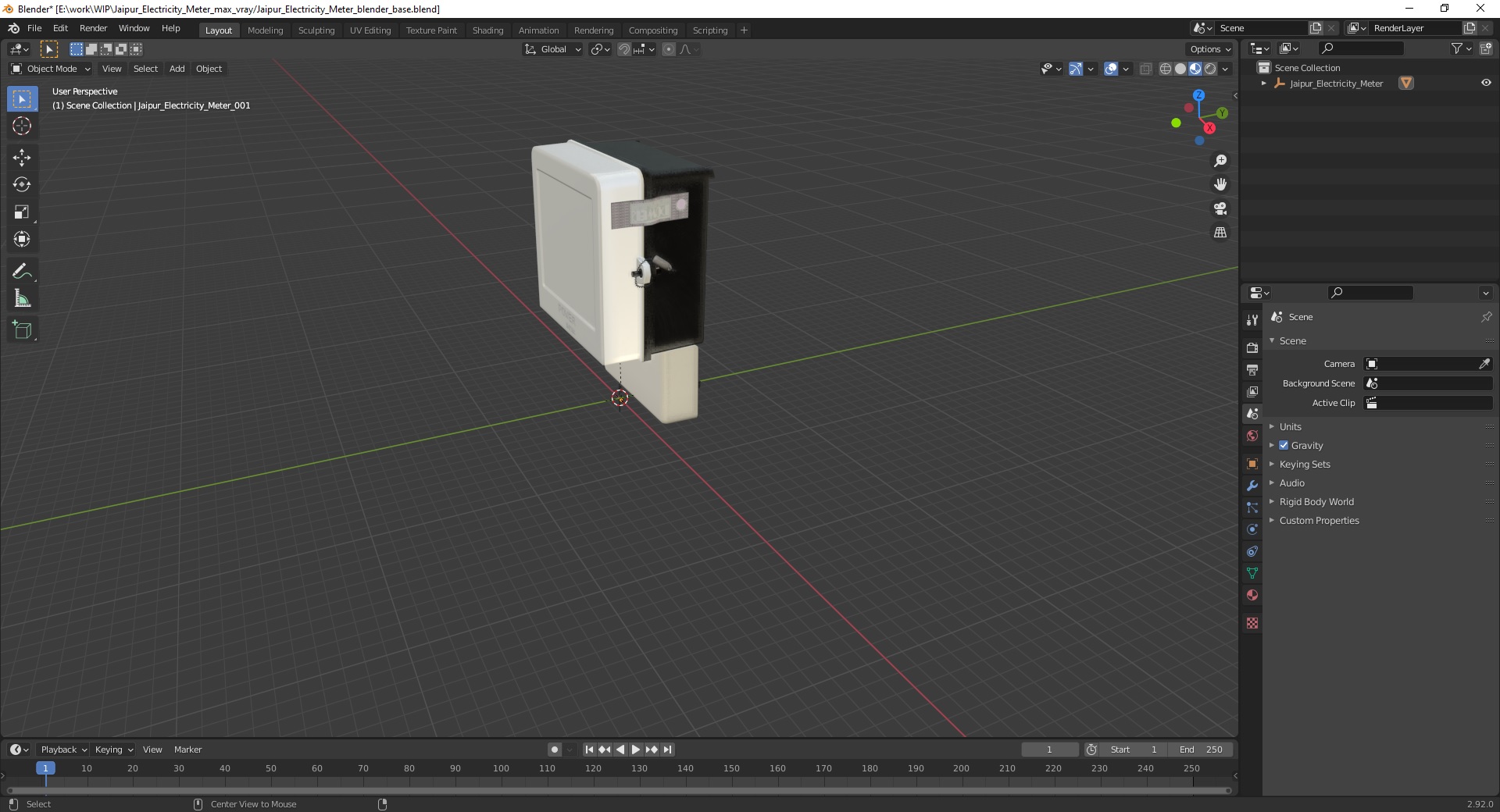Click the pan view hand icon
Screen dimensions: 1500x812
[1220, 185]
